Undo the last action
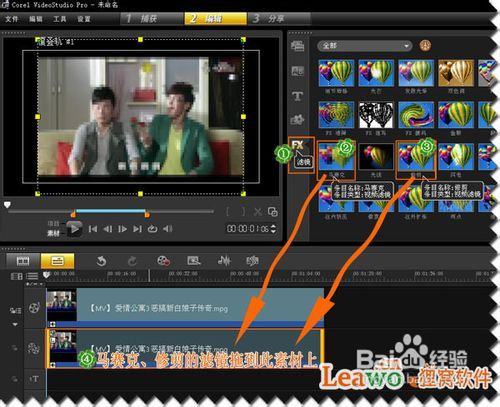The image size is (500, 407). coord(101,261)
